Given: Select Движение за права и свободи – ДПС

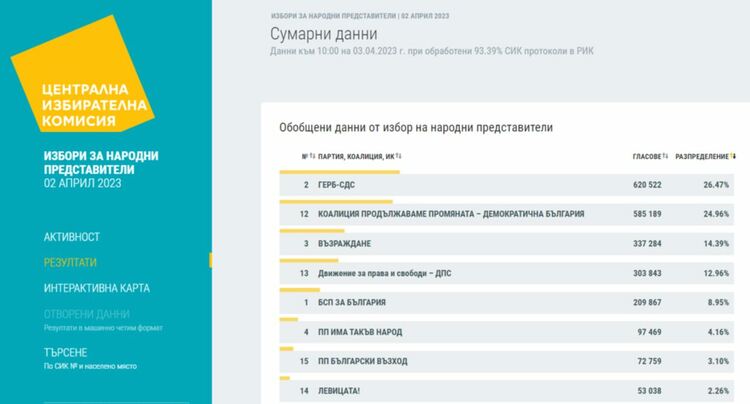Looking at the screenshot, I should click(507, 273).
